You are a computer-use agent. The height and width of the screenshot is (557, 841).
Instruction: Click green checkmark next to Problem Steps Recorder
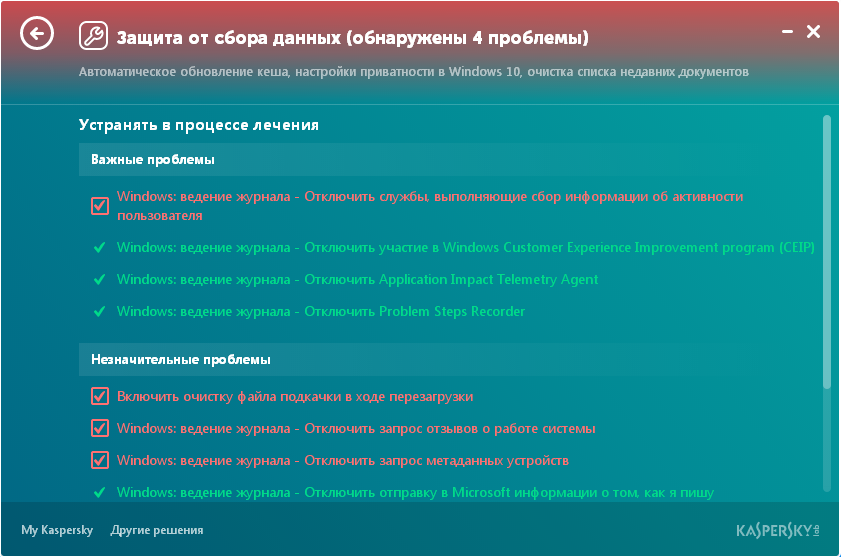pyautogui.click(x=99, y=311)
